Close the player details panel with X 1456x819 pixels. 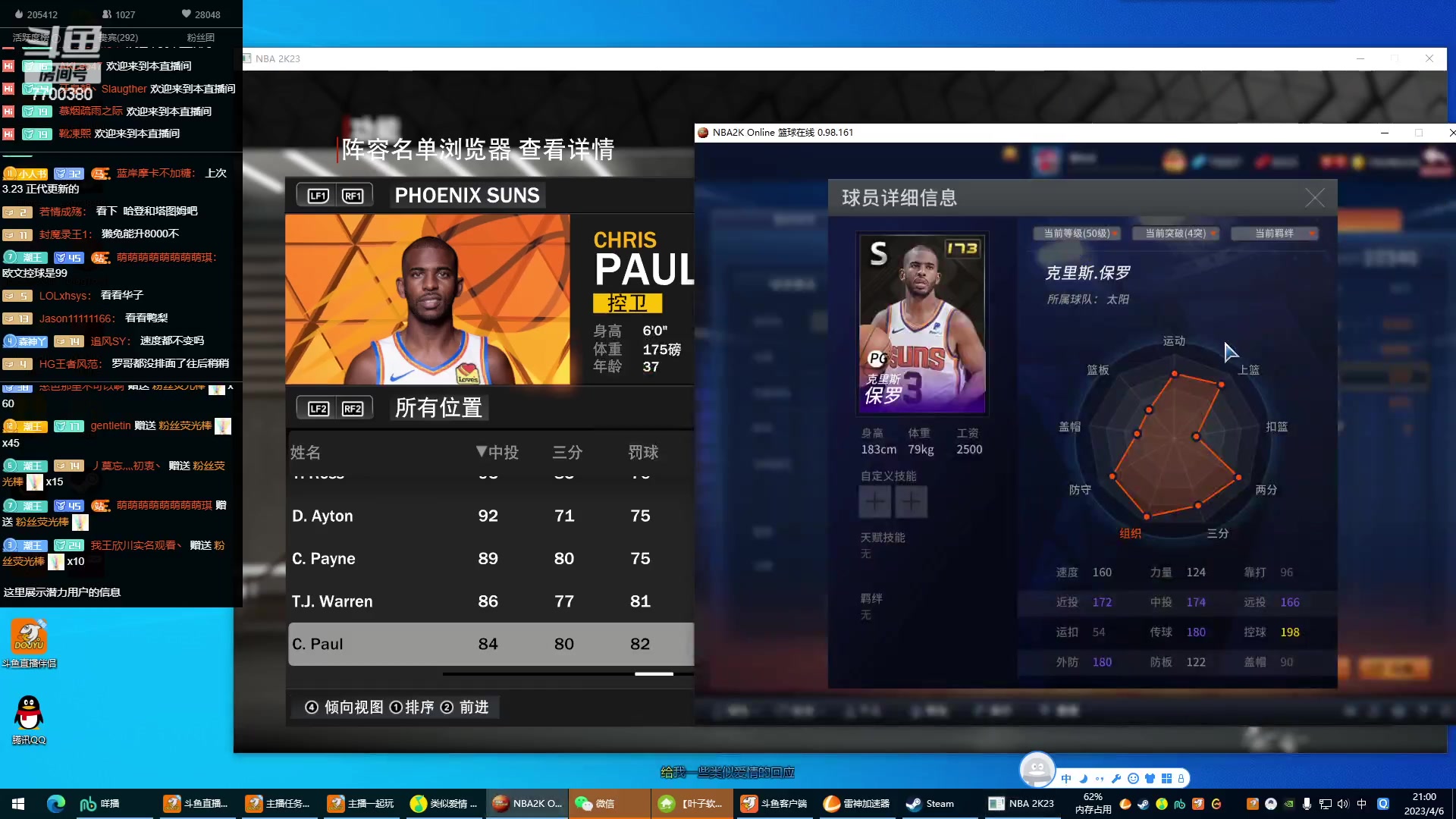pos(1315,198)
